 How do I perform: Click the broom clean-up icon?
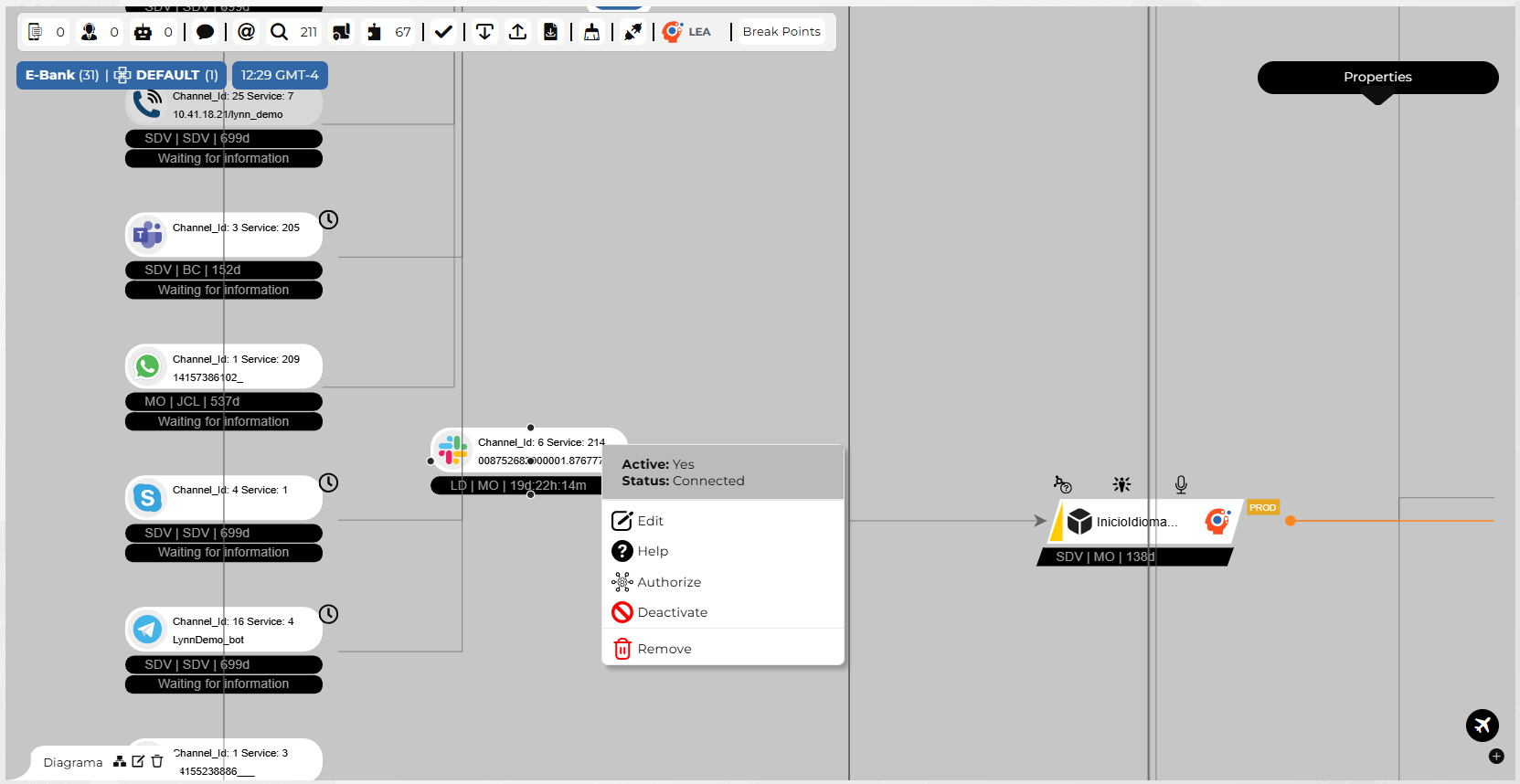pos(591,32)
